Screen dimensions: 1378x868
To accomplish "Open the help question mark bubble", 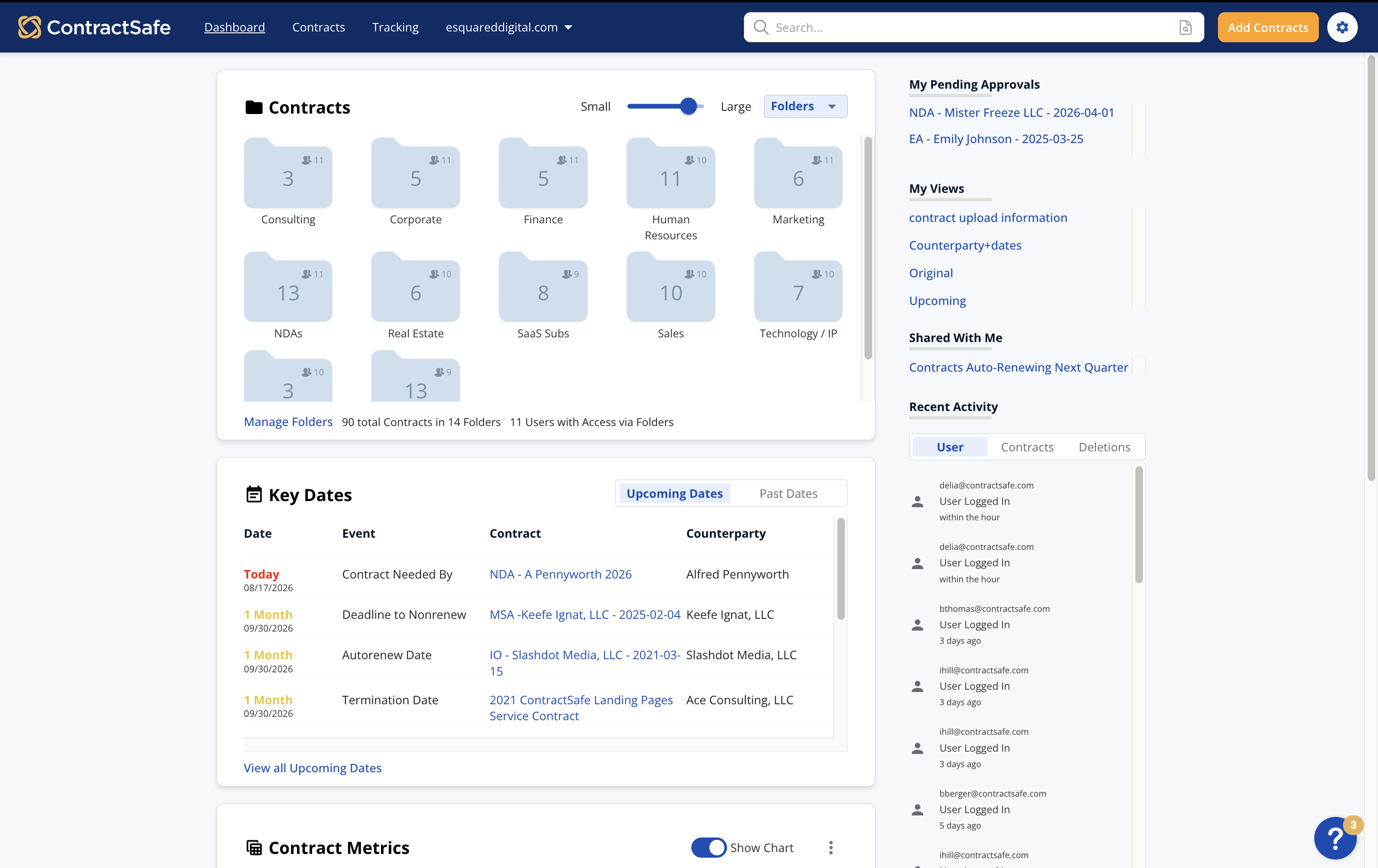I will point(1335,838).
